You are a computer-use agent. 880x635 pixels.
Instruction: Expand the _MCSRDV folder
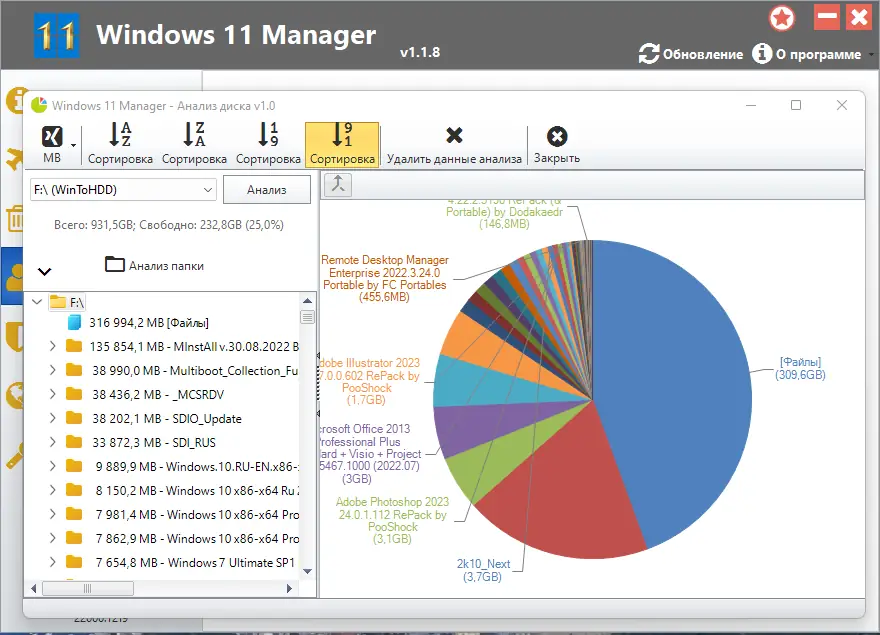pos(52,394)
